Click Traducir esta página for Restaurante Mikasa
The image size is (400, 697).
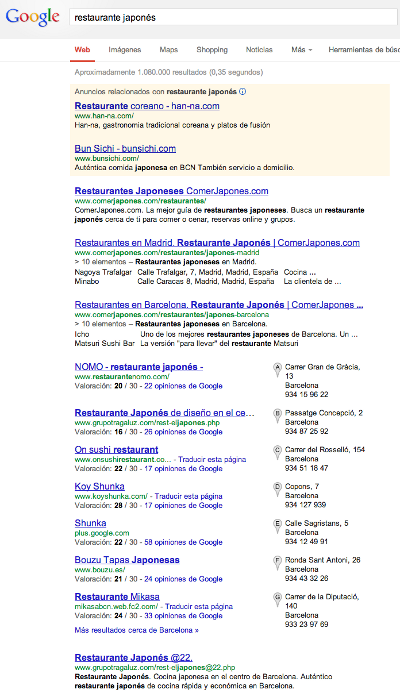pyautogui.click(x=199, y=606)
